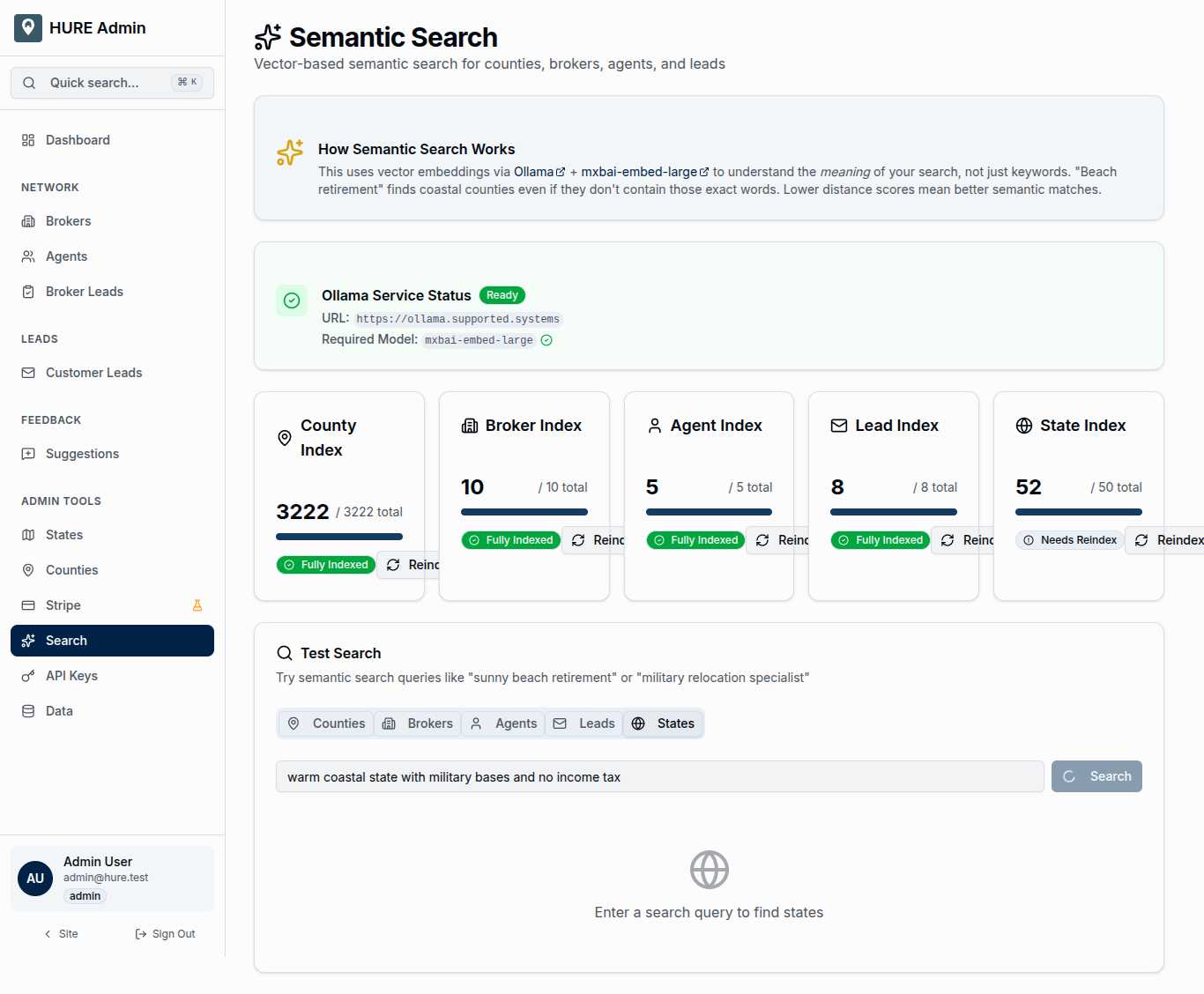This screenshot has width=1204, height=994.
Task: Click Sign Out at the bottom
Action: (x=165, y=934)
